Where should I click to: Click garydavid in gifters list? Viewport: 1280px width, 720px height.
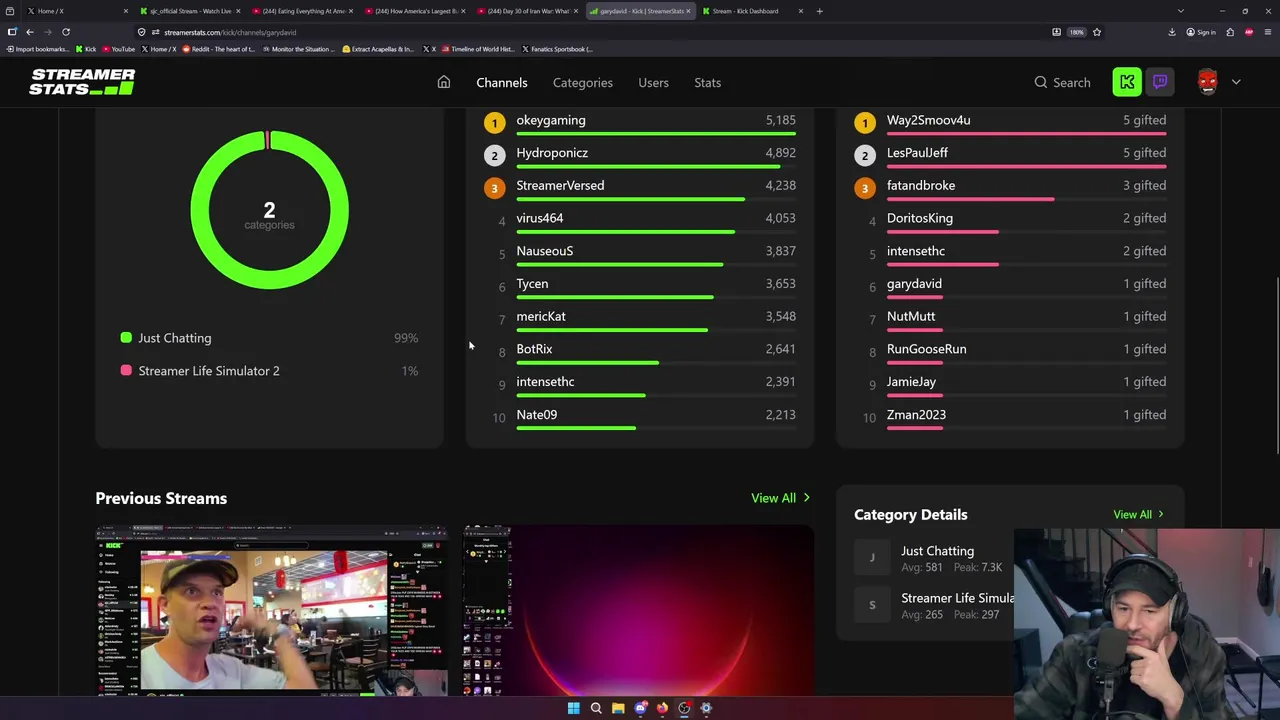pos(914,284)
